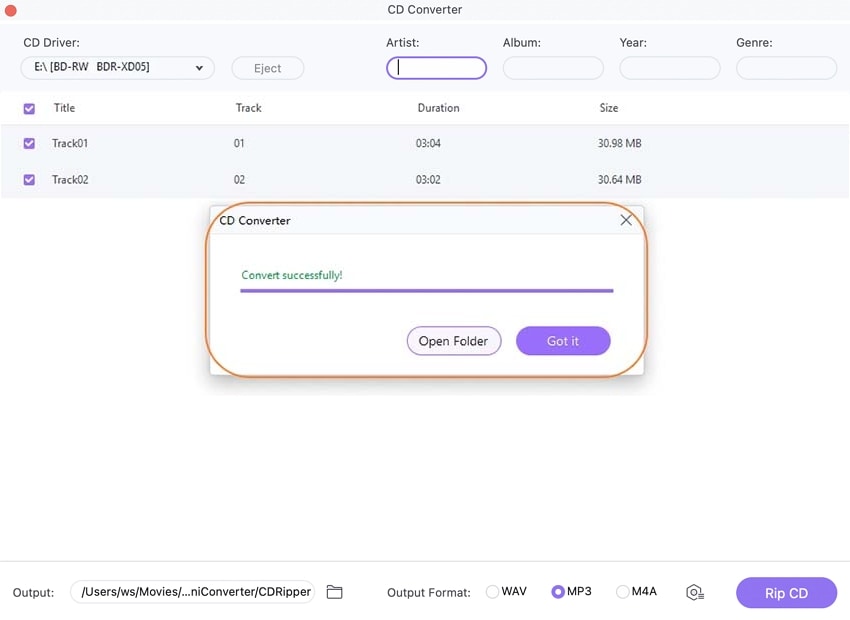Viewport: 850px width, 620px height.
Task: Select WAV output format
Action: [x=492, y=592]
